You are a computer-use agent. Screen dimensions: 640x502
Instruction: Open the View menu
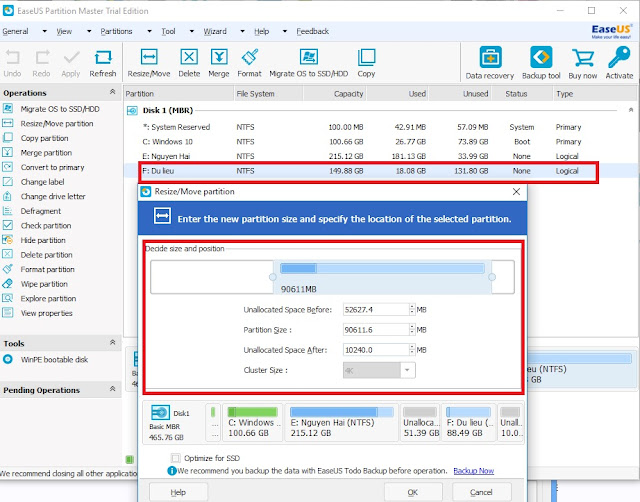64,31
